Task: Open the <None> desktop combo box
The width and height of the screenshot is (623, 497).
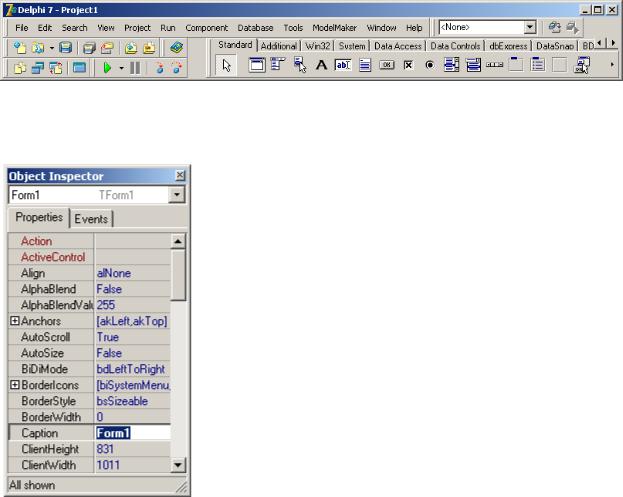Action: (530, 27)
